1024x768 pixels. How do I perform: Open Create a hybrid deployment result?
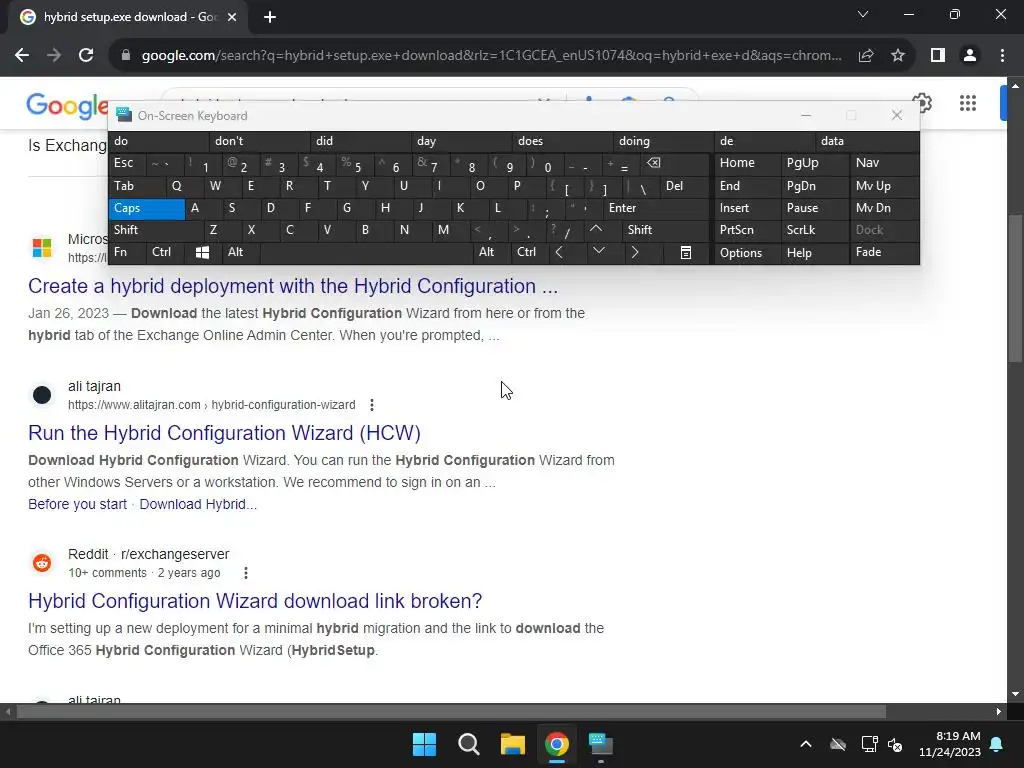coord(293,286)
